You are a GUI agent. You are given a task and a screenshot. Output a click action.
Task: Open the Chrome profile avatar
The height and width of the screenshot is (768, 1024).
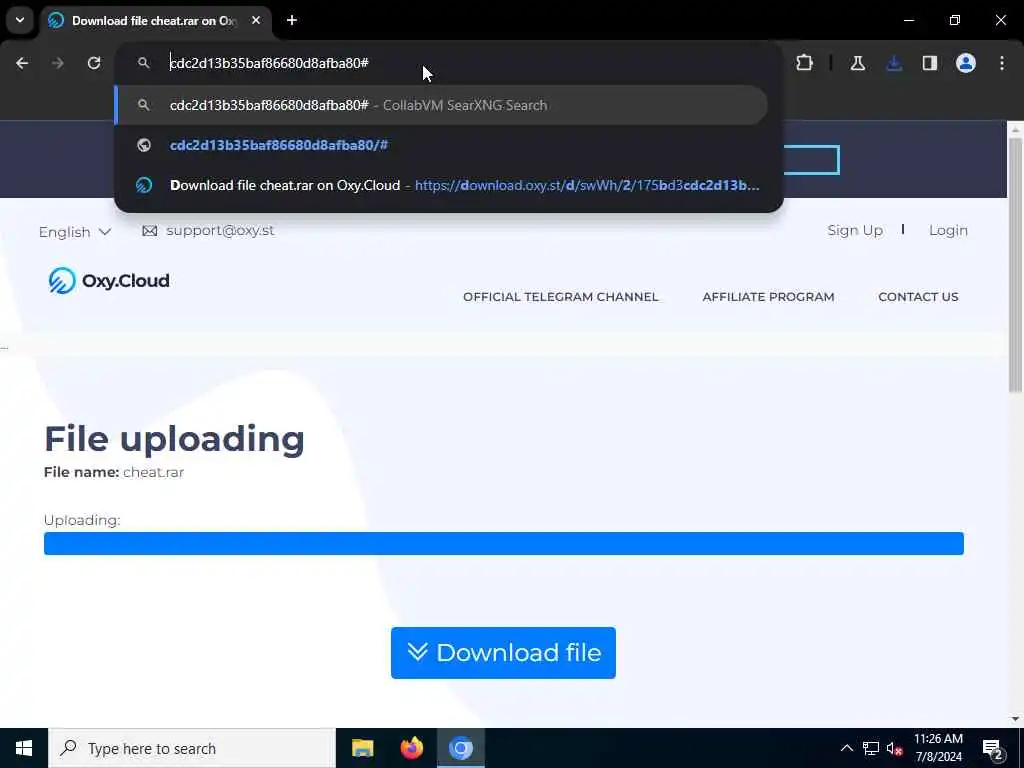pos(965,63)
